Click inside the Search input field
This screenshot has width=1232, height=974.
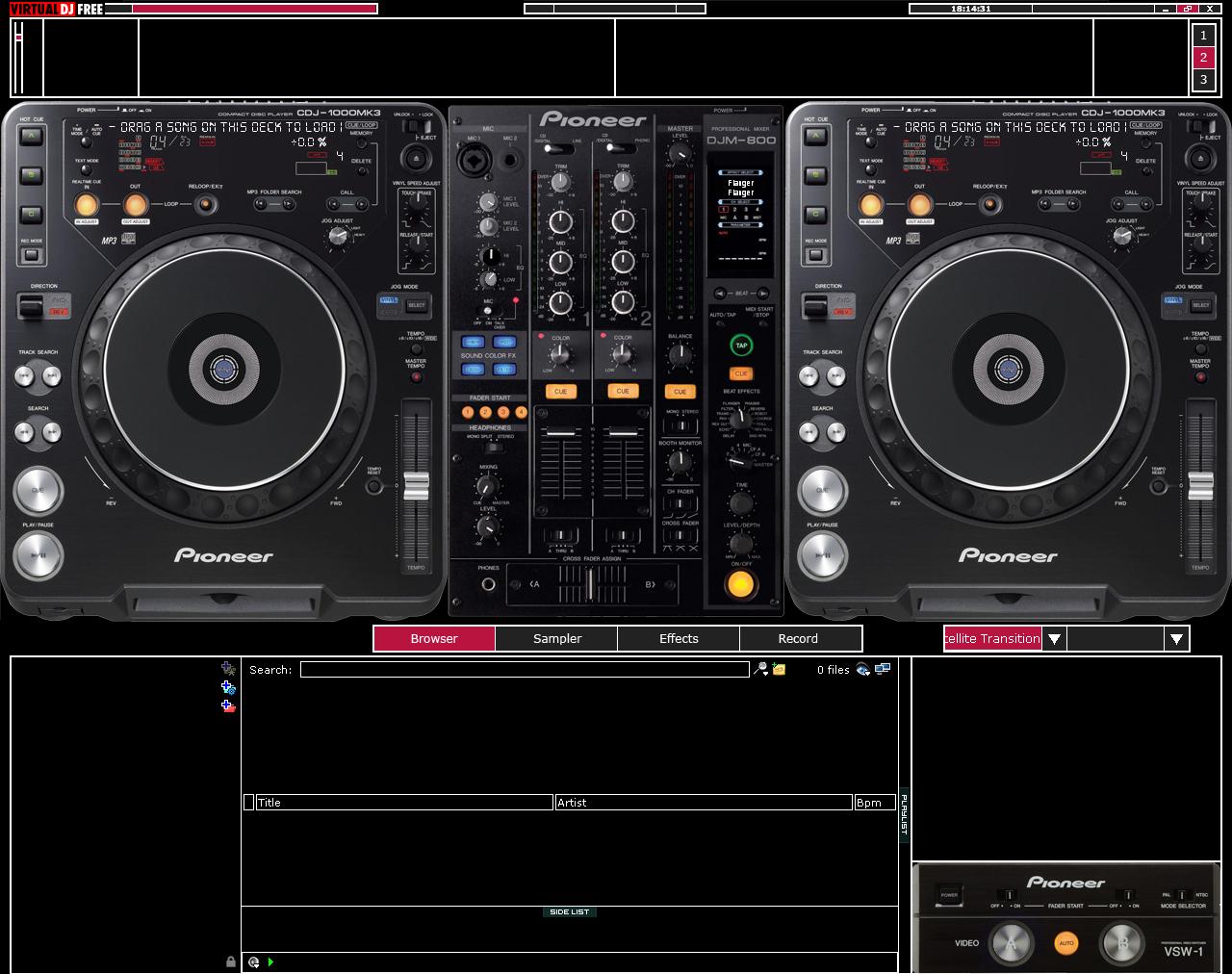(525, 668)
